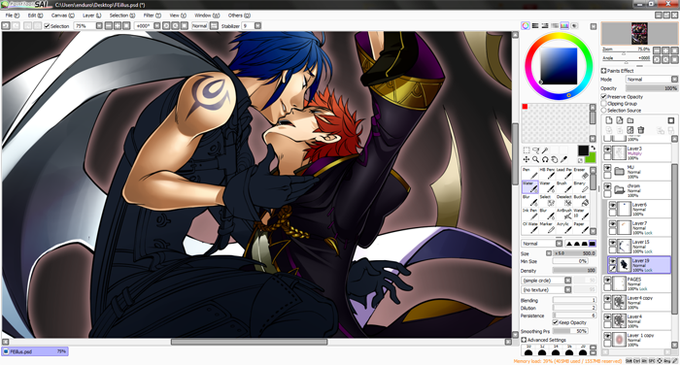The image size is (680, 365).
Task: Select the magic wand tool
Action: click(546, 150)
